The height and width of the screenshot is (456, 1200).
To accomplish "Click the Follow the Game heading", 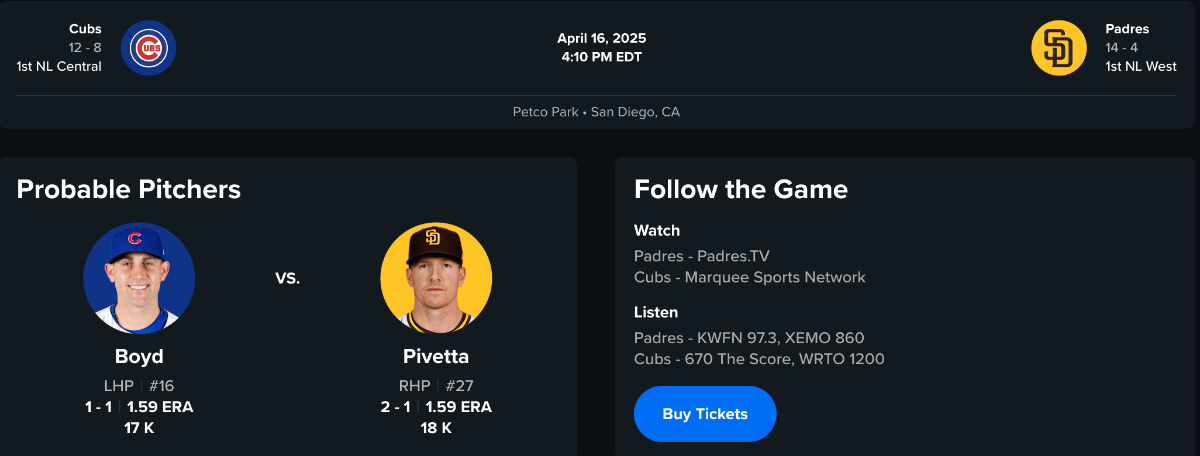I will [x=741, y=189].
